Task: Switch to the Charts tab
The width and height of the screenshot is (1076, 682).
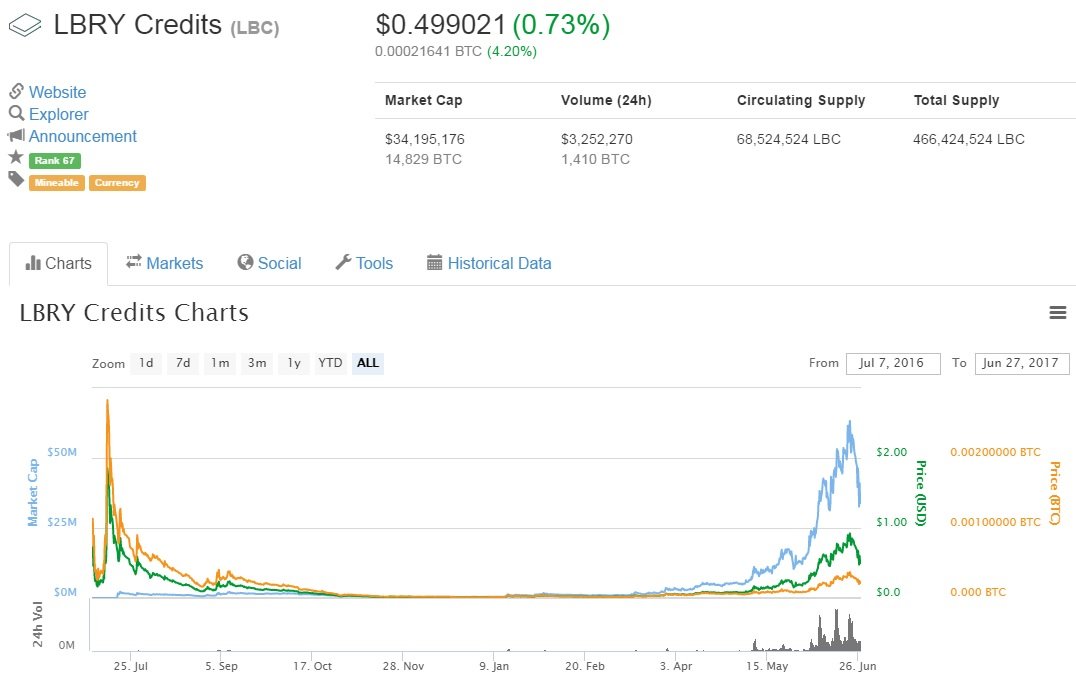Action: pyautogui.click(x=58, y=263)
